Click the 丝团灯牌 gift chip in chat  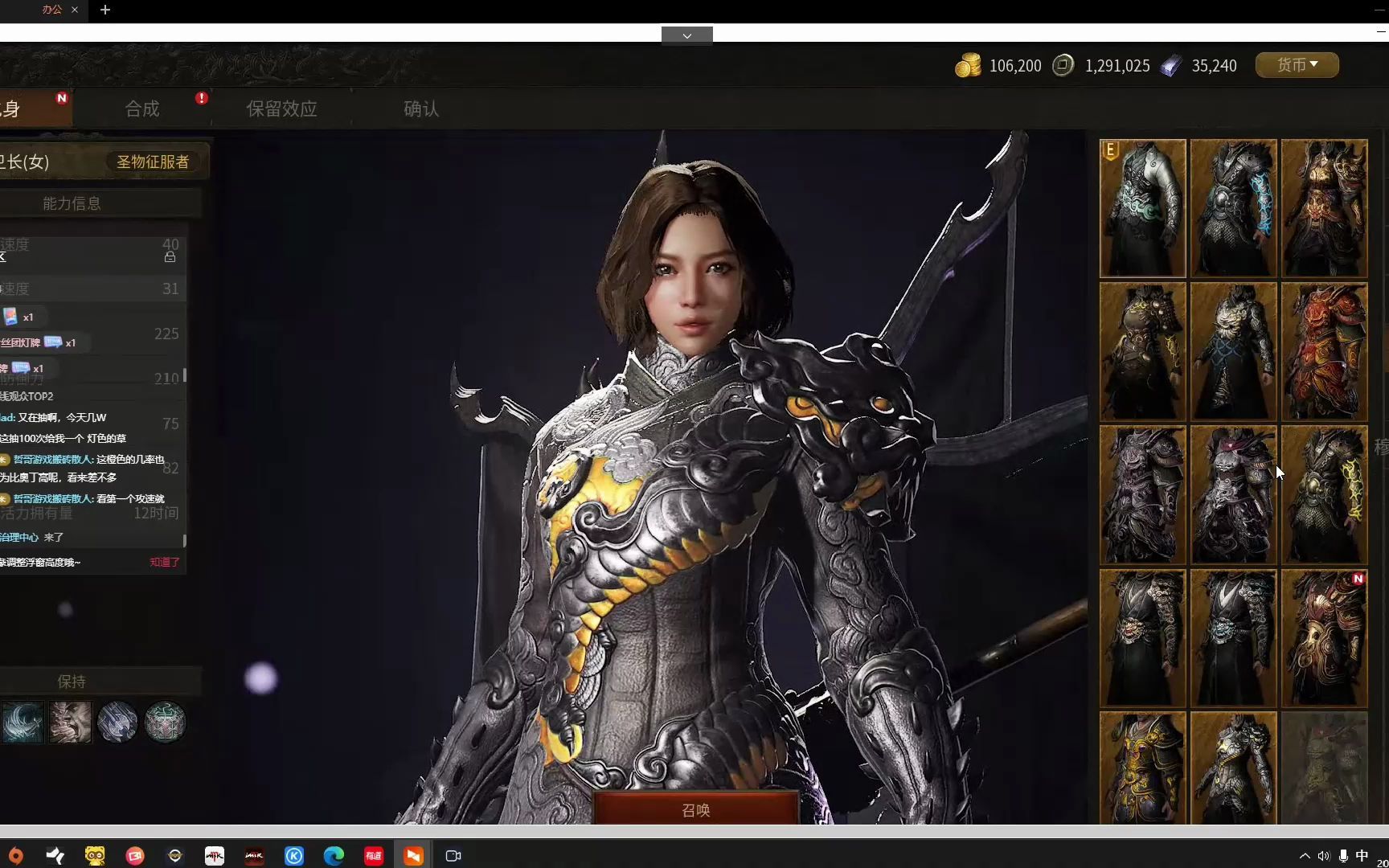click(44, 342)
